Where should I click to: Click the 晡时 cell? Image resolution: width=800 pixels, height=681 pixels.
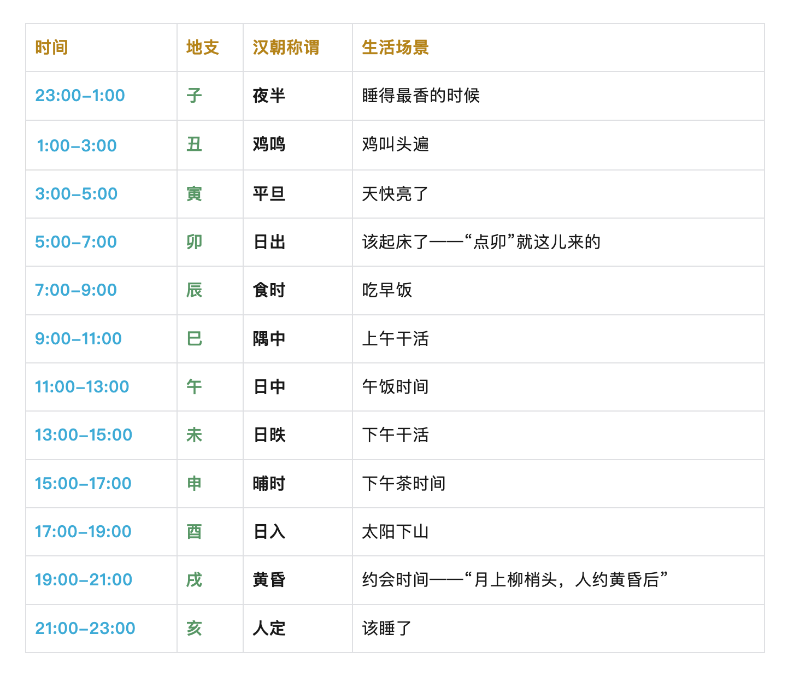269,484
